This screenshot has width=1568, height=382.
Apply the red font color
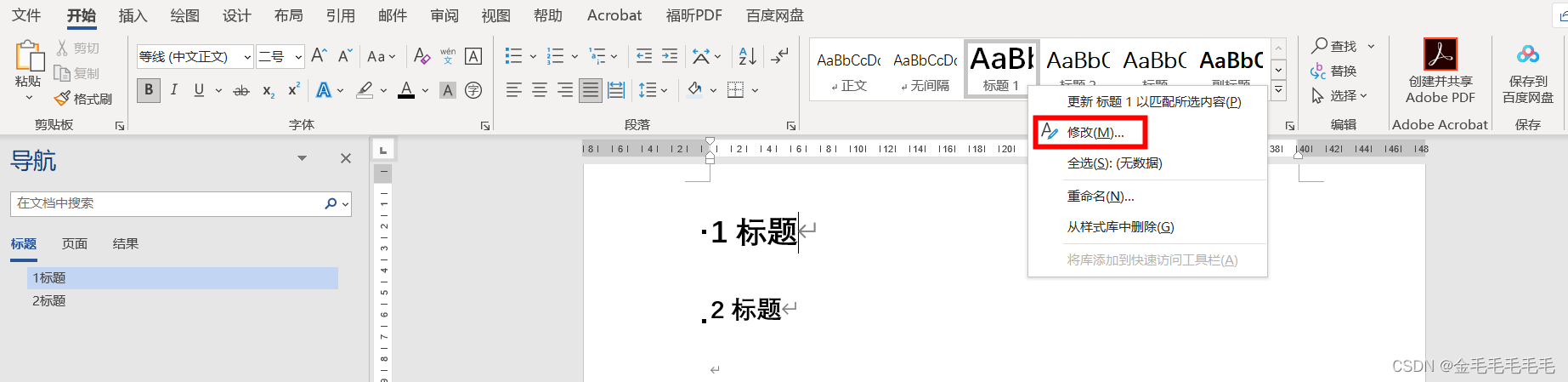click(406, 90)
